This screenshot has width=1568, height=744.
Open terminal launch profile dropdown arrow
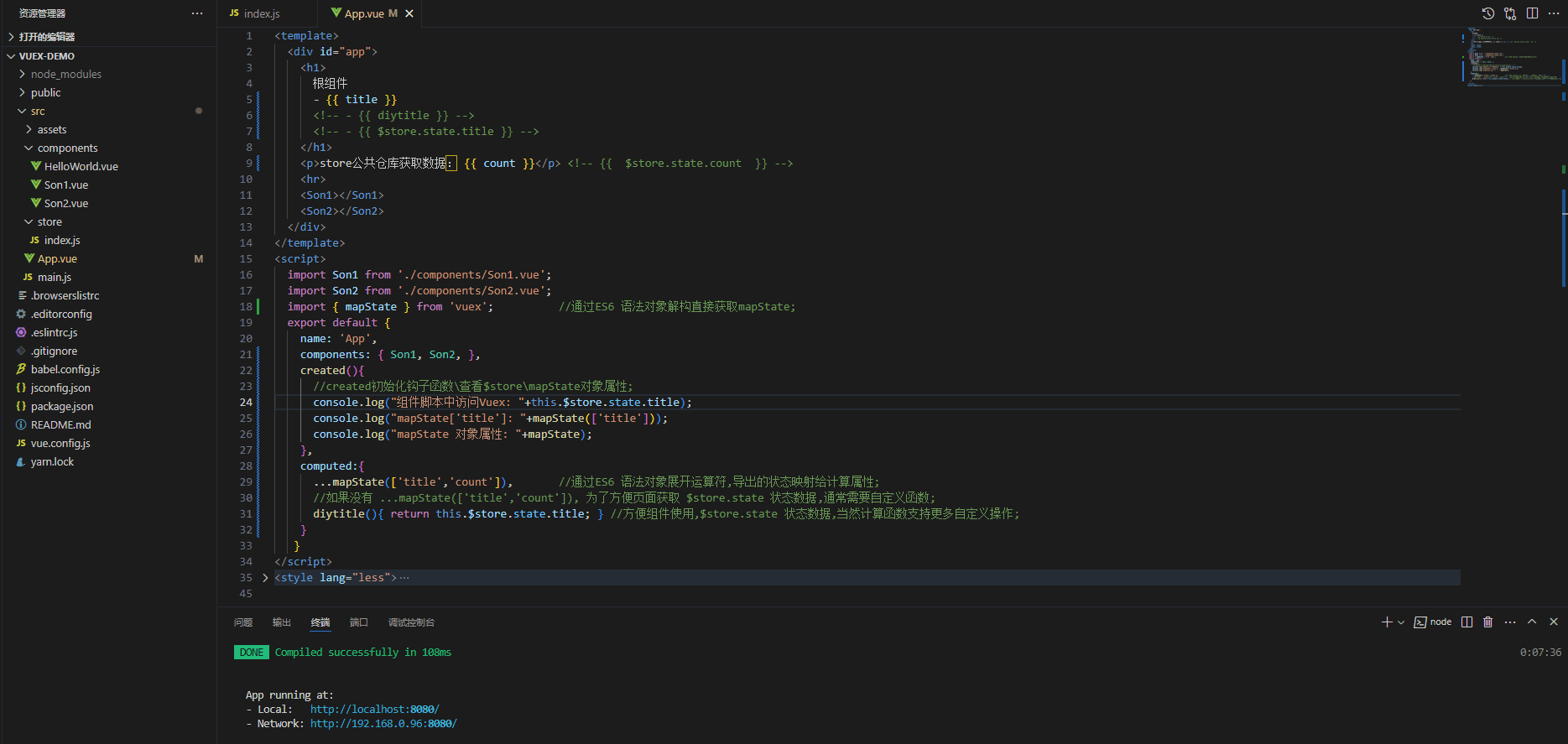[1401, 622]
